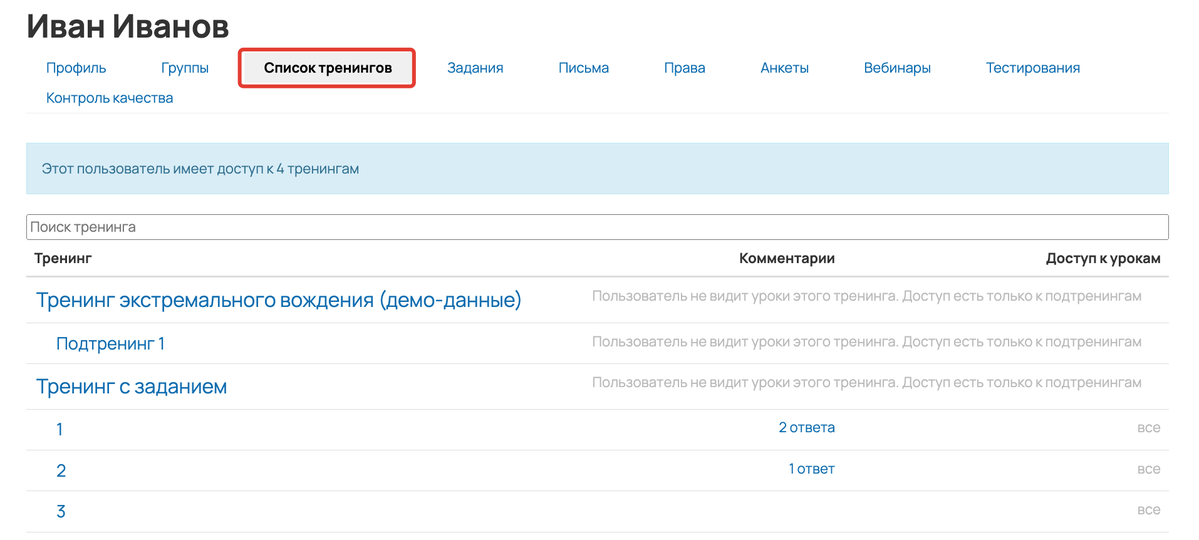The width and height of the screenshot is (1199, 540).
Task: View the 2 ответа comments link
Action: point(807,428)
